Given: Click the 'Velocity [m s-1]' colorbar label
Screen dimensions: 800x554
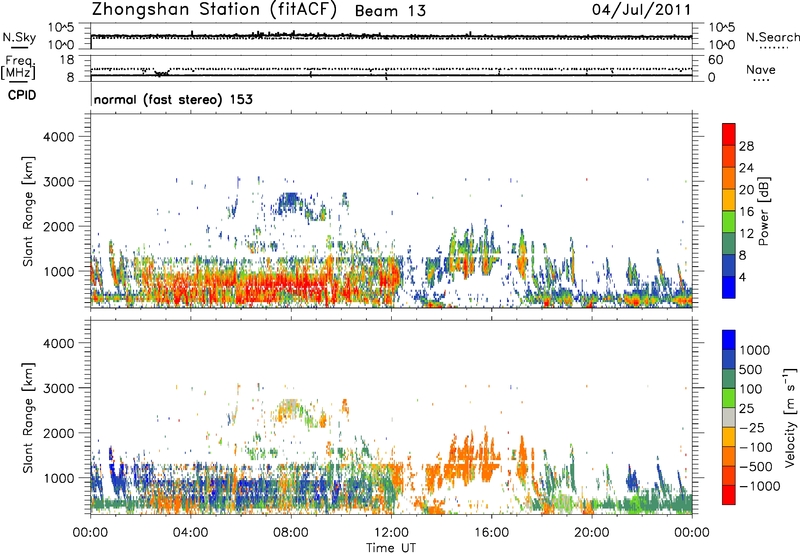Looking at the screenshot, I should 790,417.
